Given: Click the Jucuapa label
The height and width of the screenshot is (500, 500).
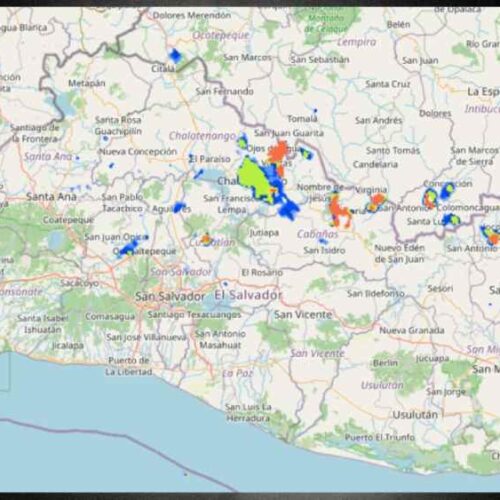Looking at the screenshot, I should click(432, 359).
